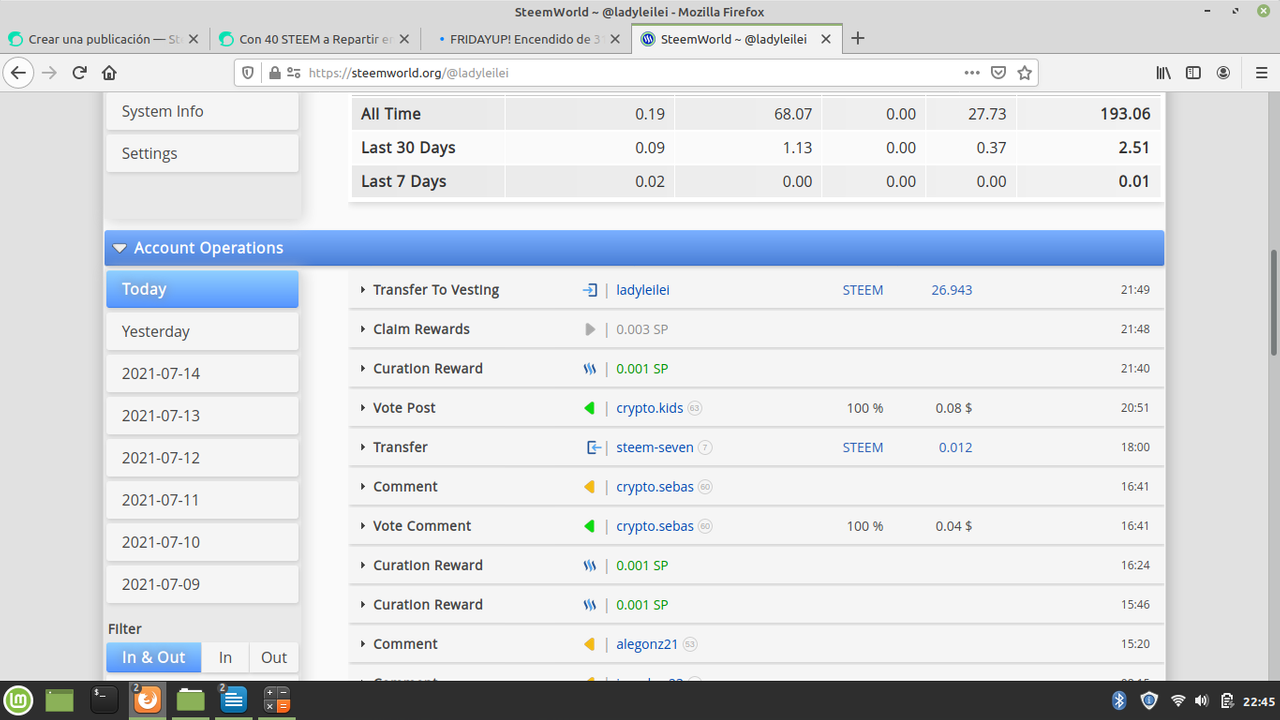
Task: Click the Steem icon on the 21:40 Curation Reward
Action: pos(590,369)
